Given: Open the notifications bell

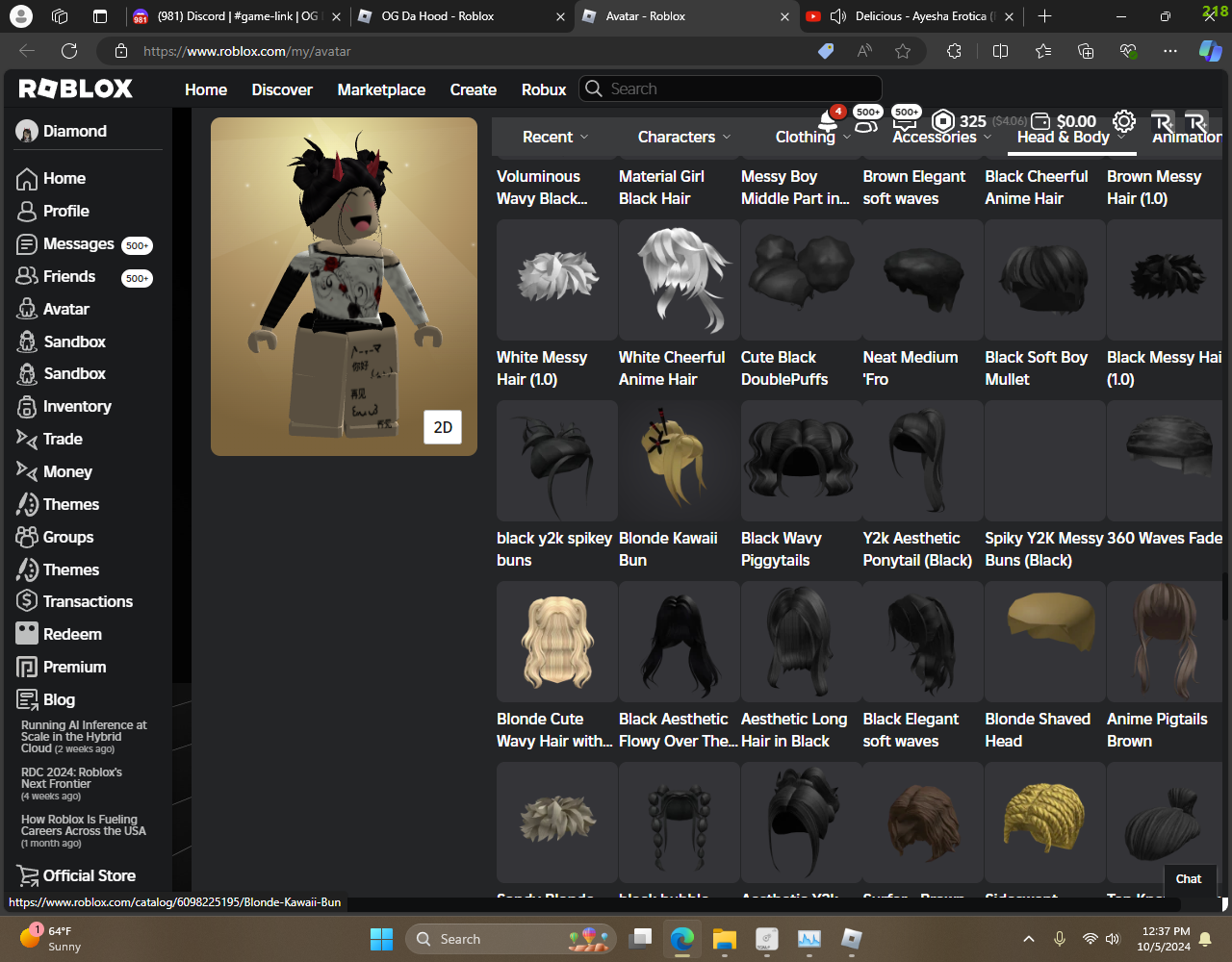Looking at the screenshot, I should click(x=827, y=121).
